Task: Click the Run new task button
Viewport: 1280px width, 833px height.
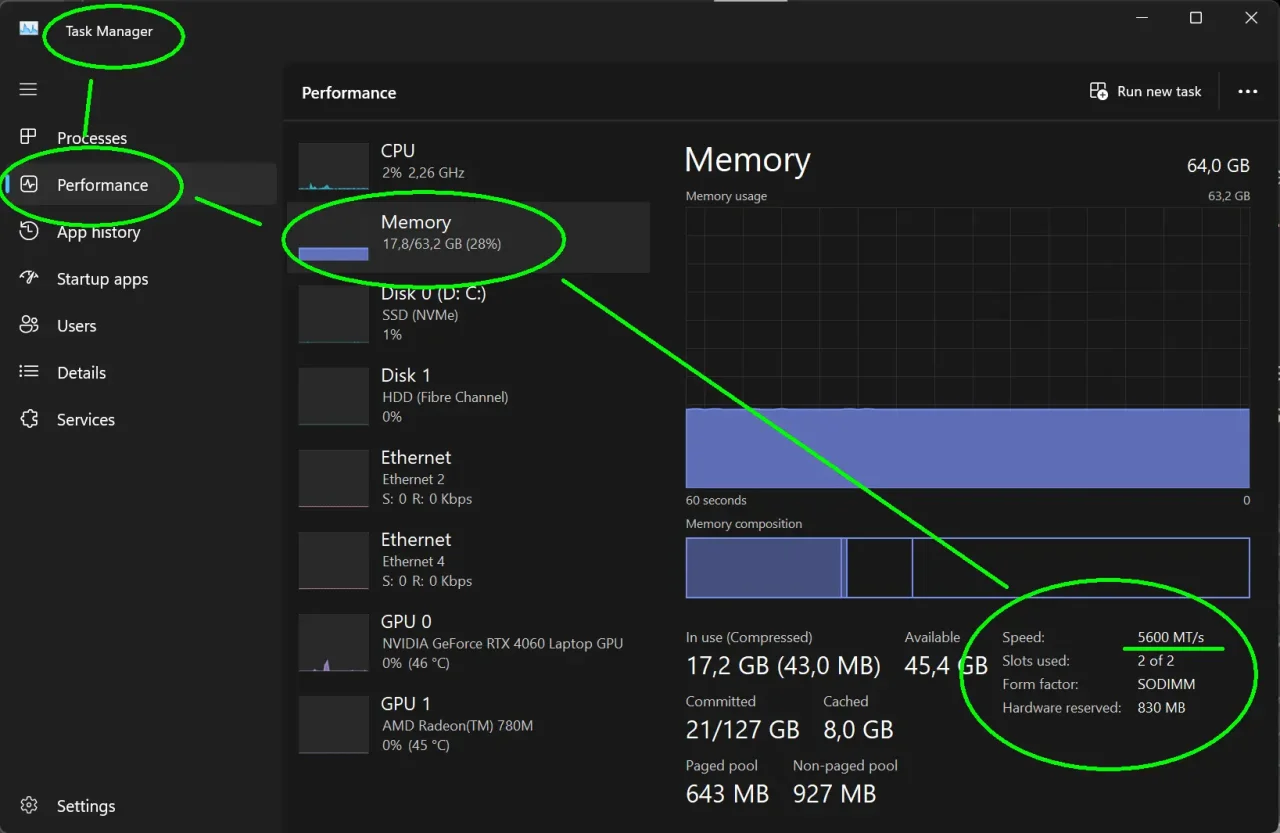Action: [1146, 91]
